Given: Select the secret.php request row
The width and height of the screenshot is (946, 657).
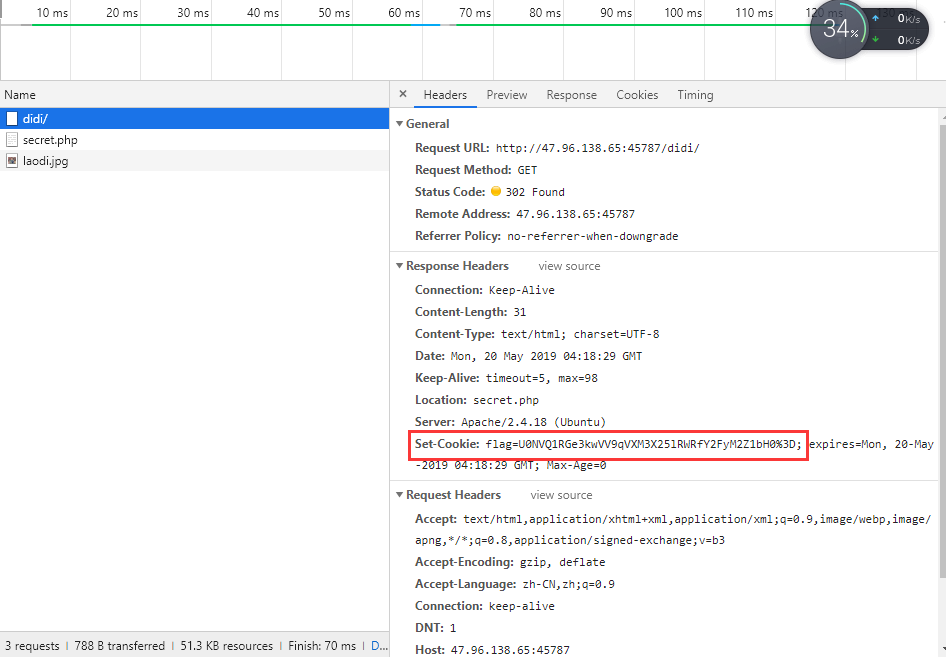Looking at the screenshot, I should (50, 140).
